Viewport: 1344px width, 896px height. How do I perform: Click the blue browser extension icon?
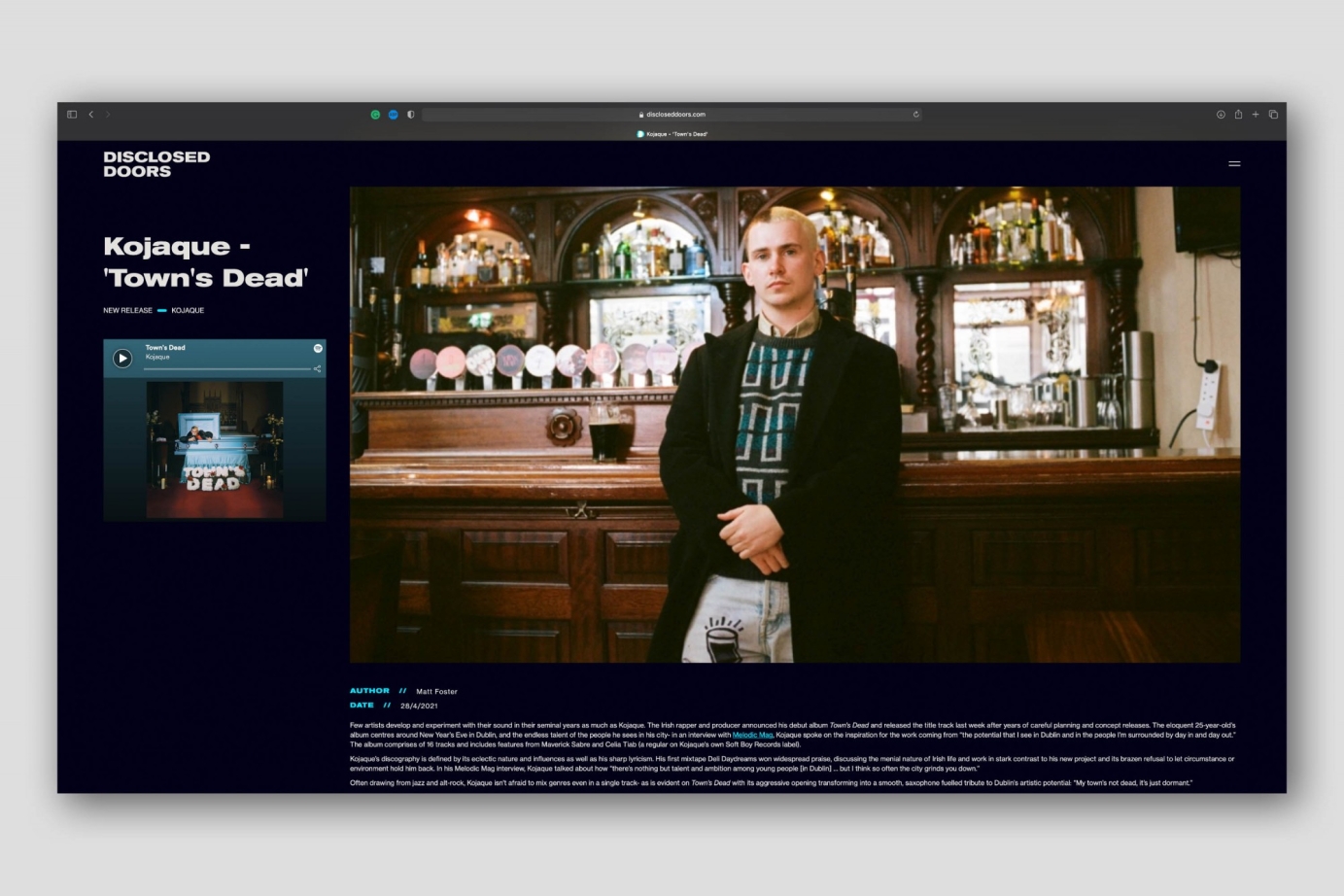click(x=393, y=114)
